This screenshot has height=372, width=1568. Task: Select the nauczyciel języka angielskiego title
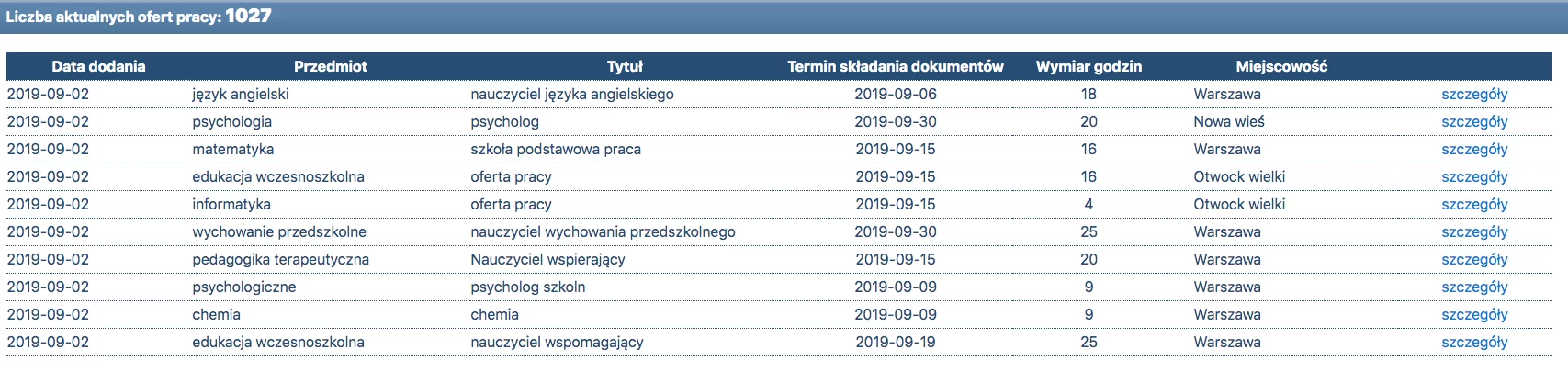572,95
